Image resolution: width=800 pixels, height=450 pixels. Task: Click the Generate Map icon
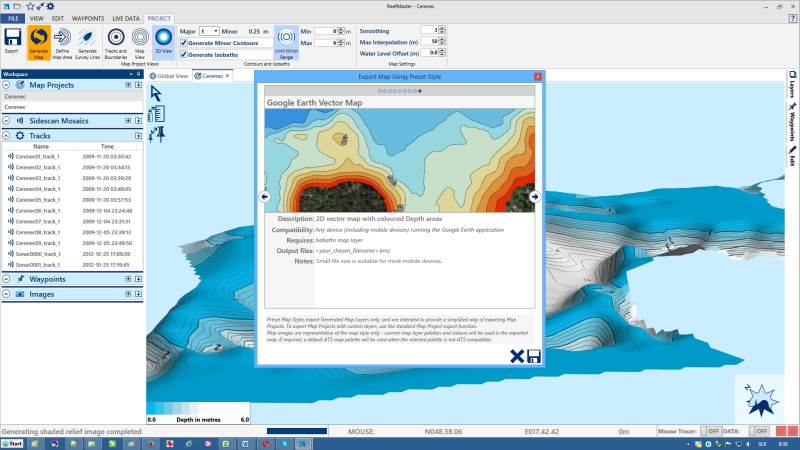point(38,42)
